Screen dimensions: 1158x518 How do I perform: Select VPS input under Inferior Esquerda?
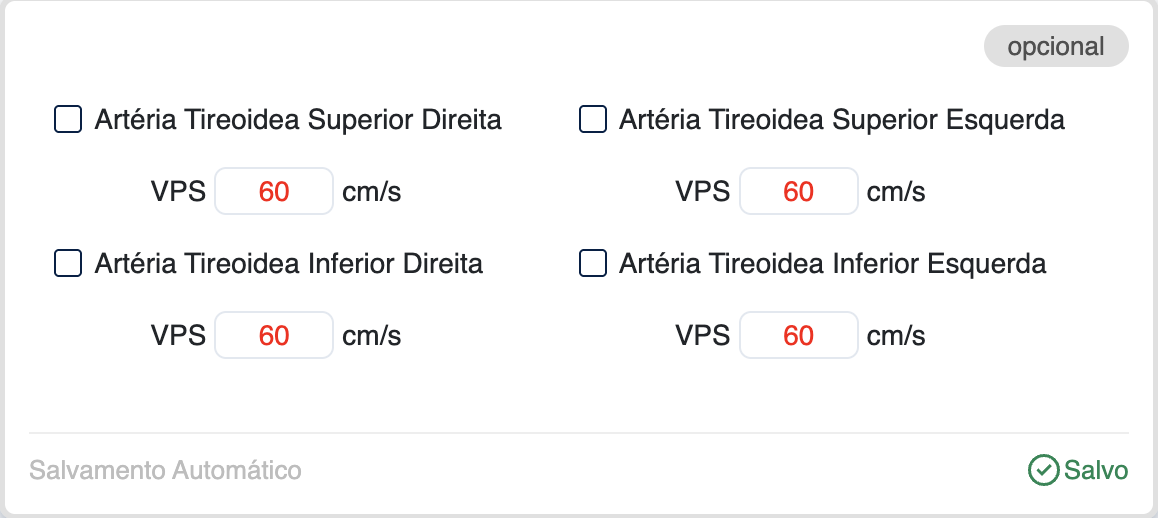point(798,335)
